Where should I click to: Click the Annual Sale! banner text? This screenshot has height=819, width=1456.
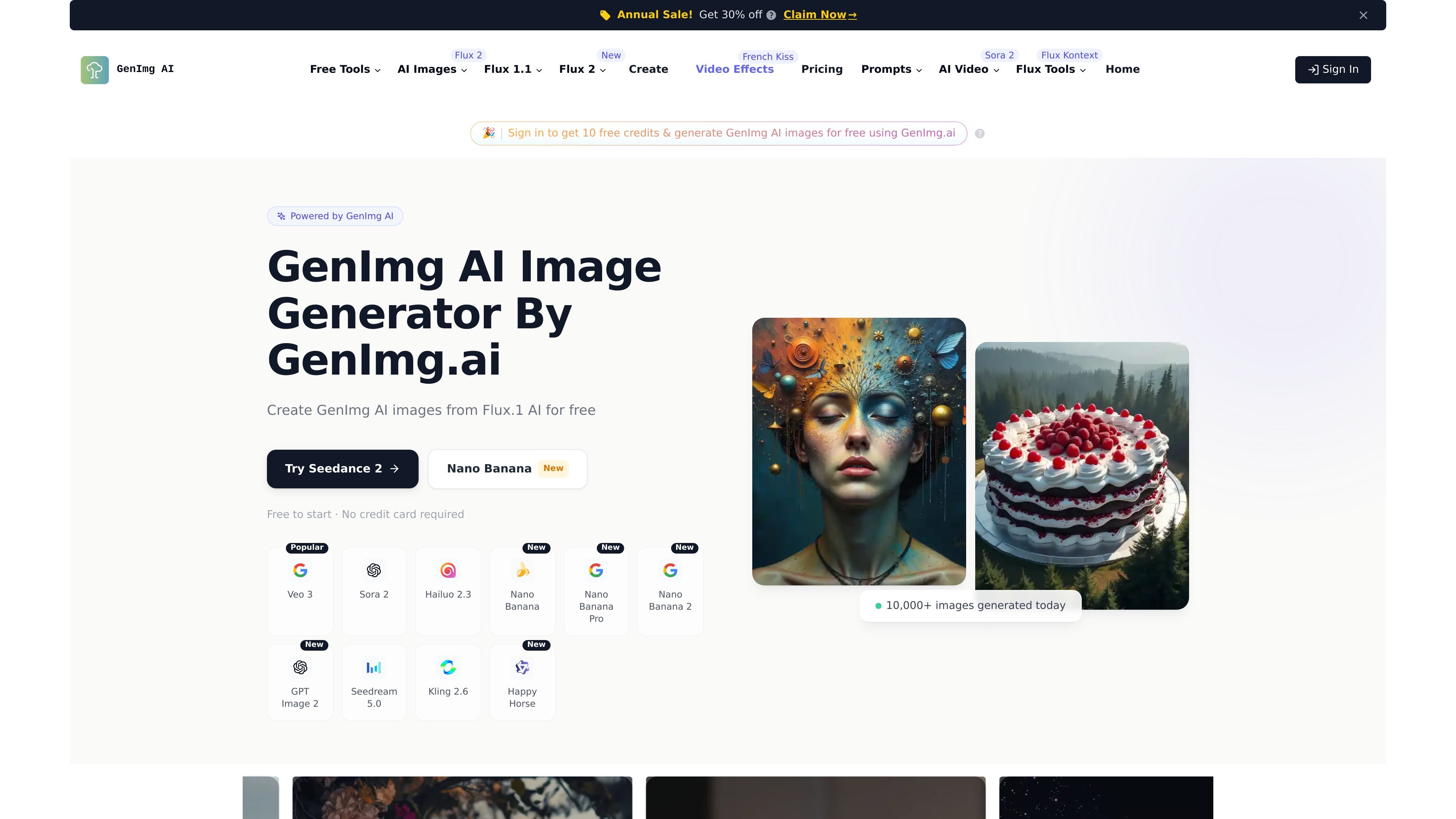(654, 15)
